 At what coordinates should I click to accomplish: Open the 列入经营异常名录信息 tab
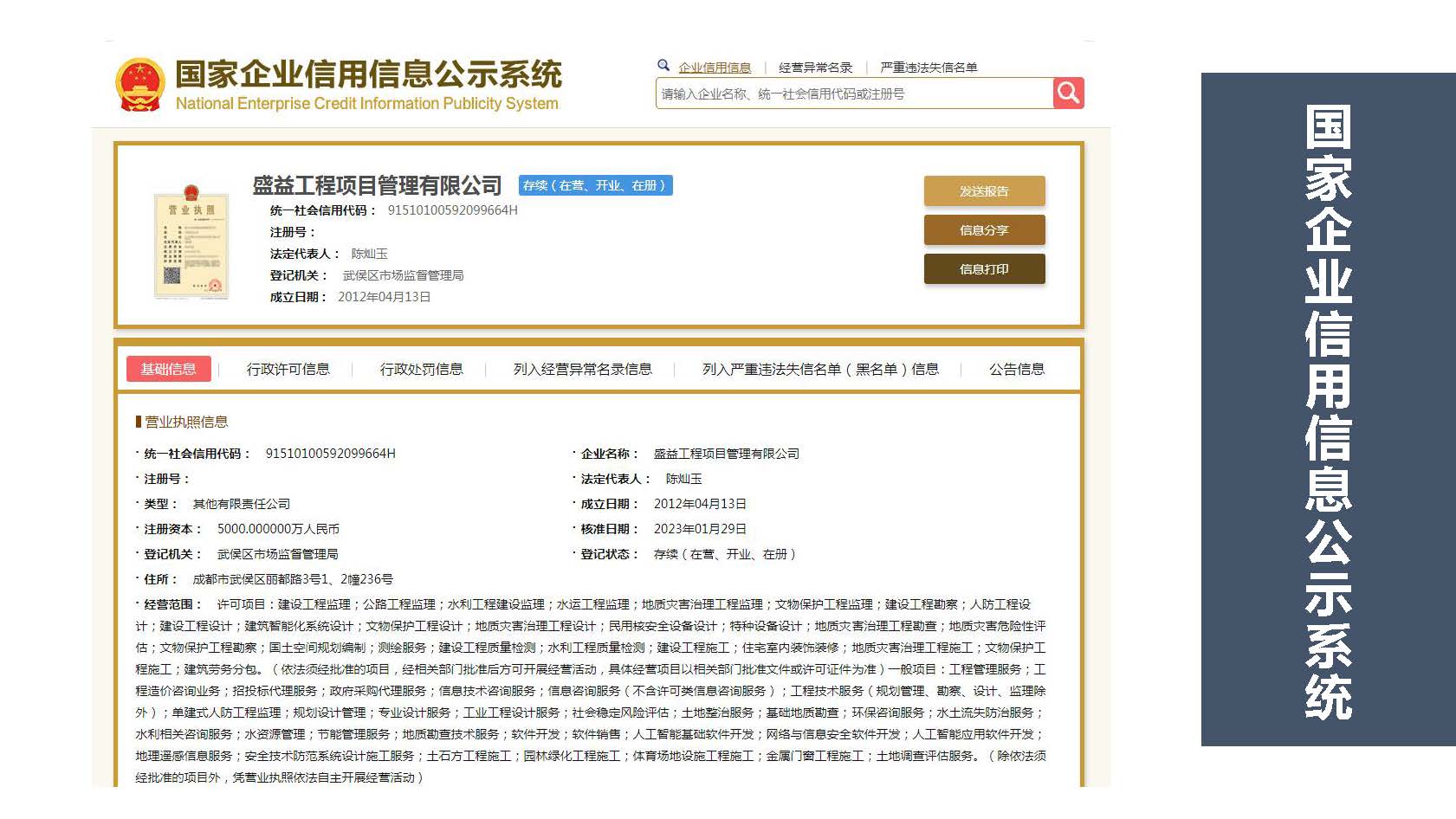[x=583, y=370]
